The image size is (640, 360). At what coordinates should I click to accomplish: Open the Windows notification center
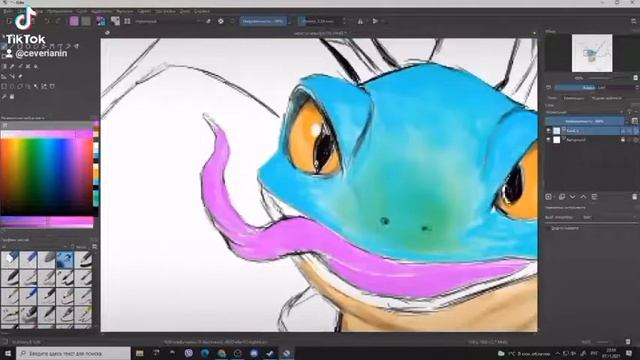click(629, 353)
